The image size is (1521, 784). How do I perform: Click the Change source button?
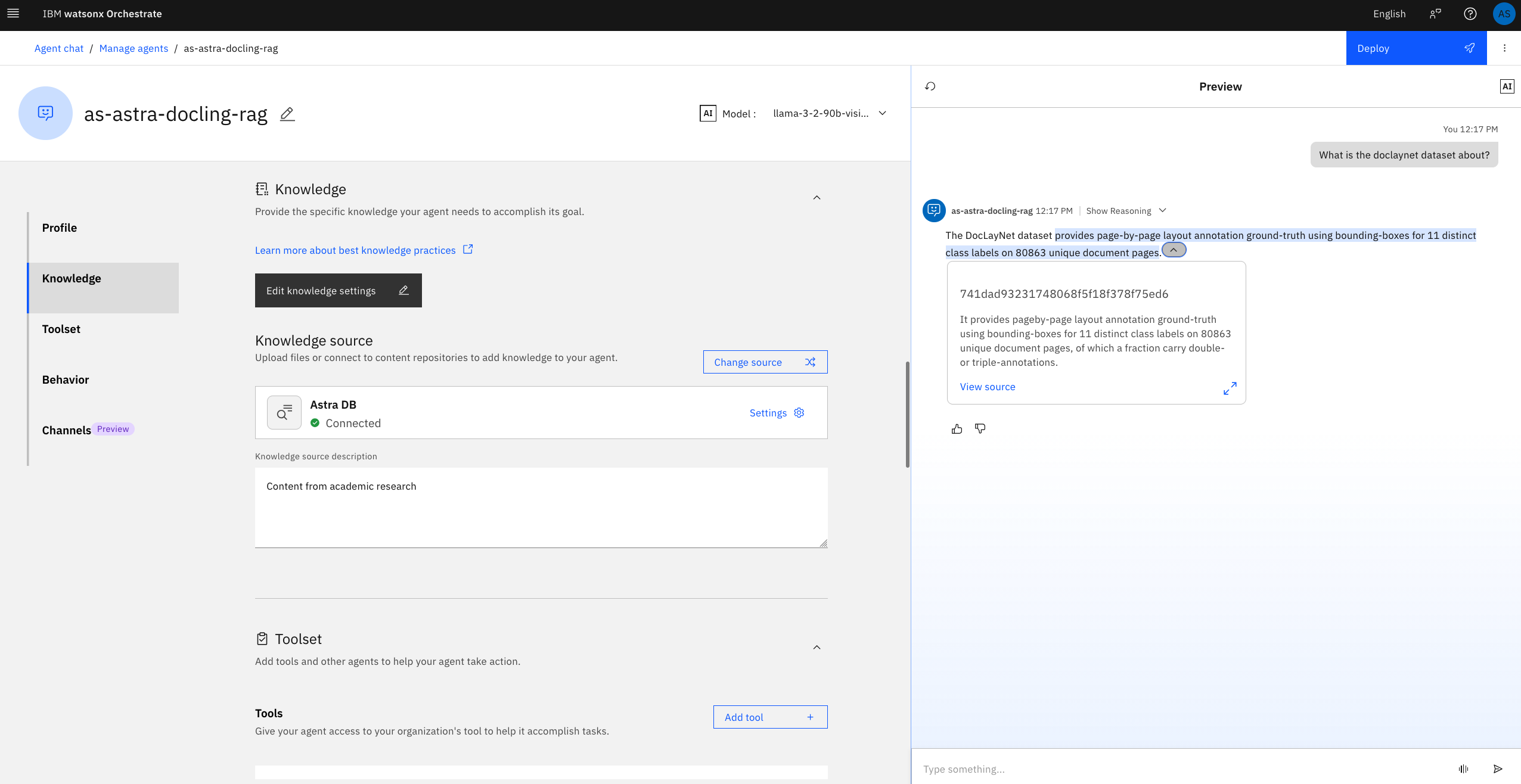point(765,362)
